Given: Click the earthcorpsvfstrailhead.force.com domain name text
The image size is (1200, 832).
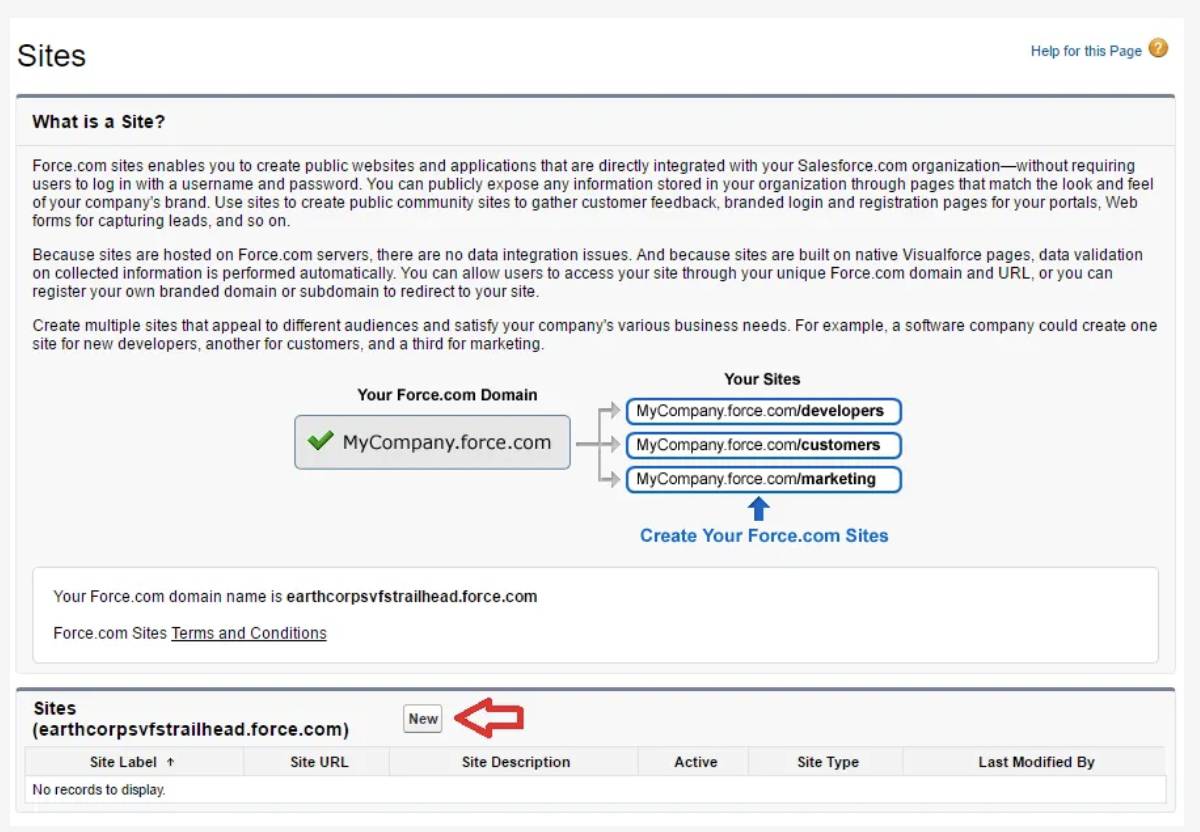Looking at the screenshot, I should (412, 597).
